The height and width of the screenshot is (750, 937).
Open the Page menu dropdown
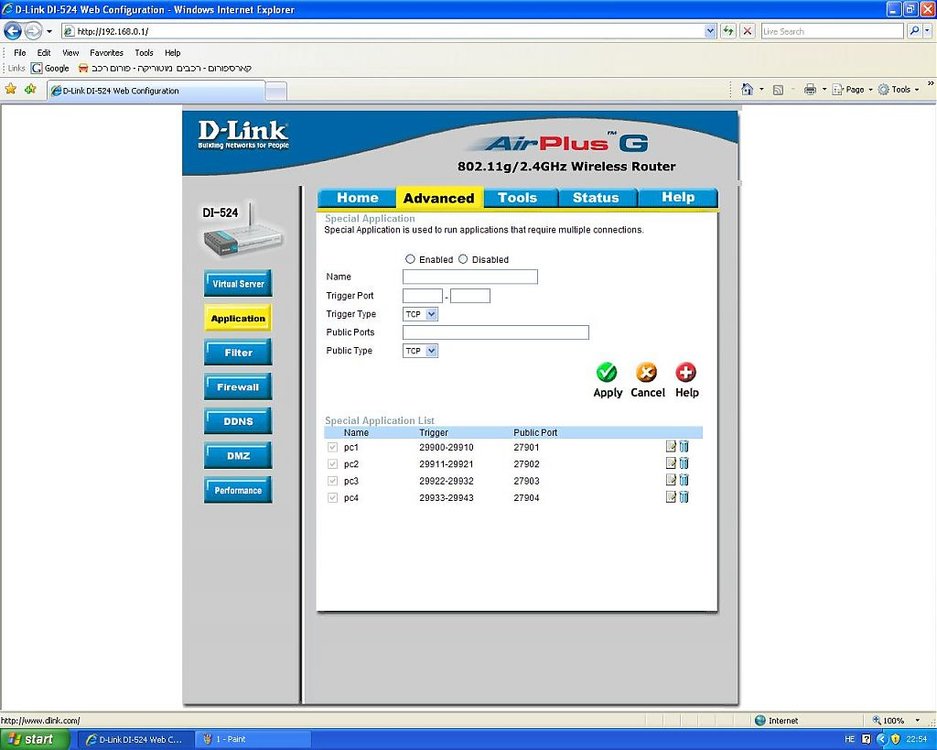coord(852,90)
